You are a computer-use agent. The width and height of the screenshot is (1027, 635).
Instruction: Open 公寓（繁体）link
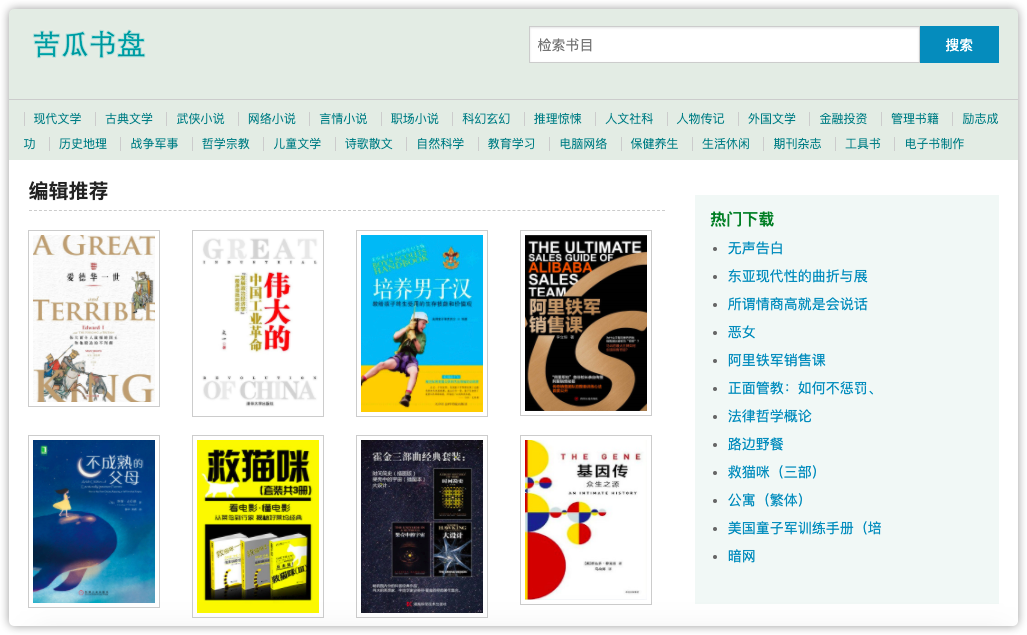point(765,500)
